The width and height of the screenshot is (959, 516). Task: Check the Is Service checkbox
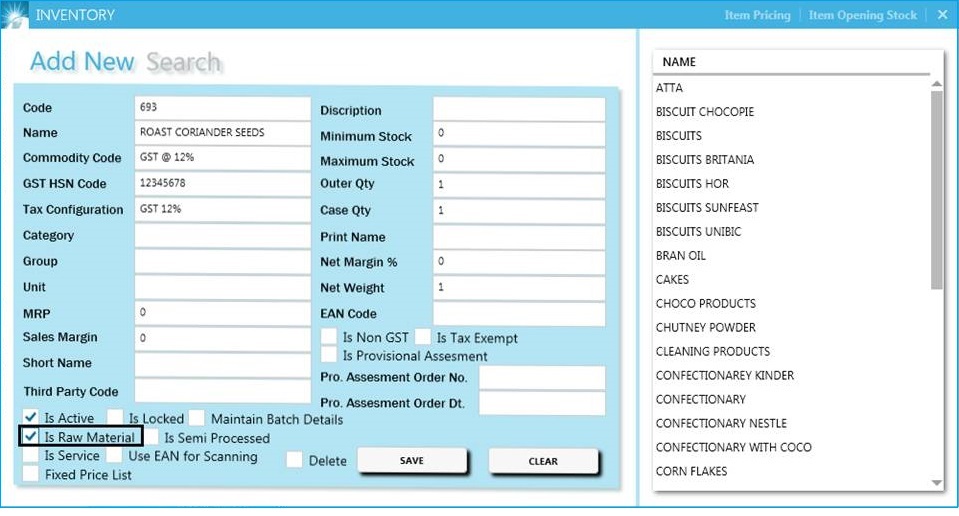tap(31, 455)
